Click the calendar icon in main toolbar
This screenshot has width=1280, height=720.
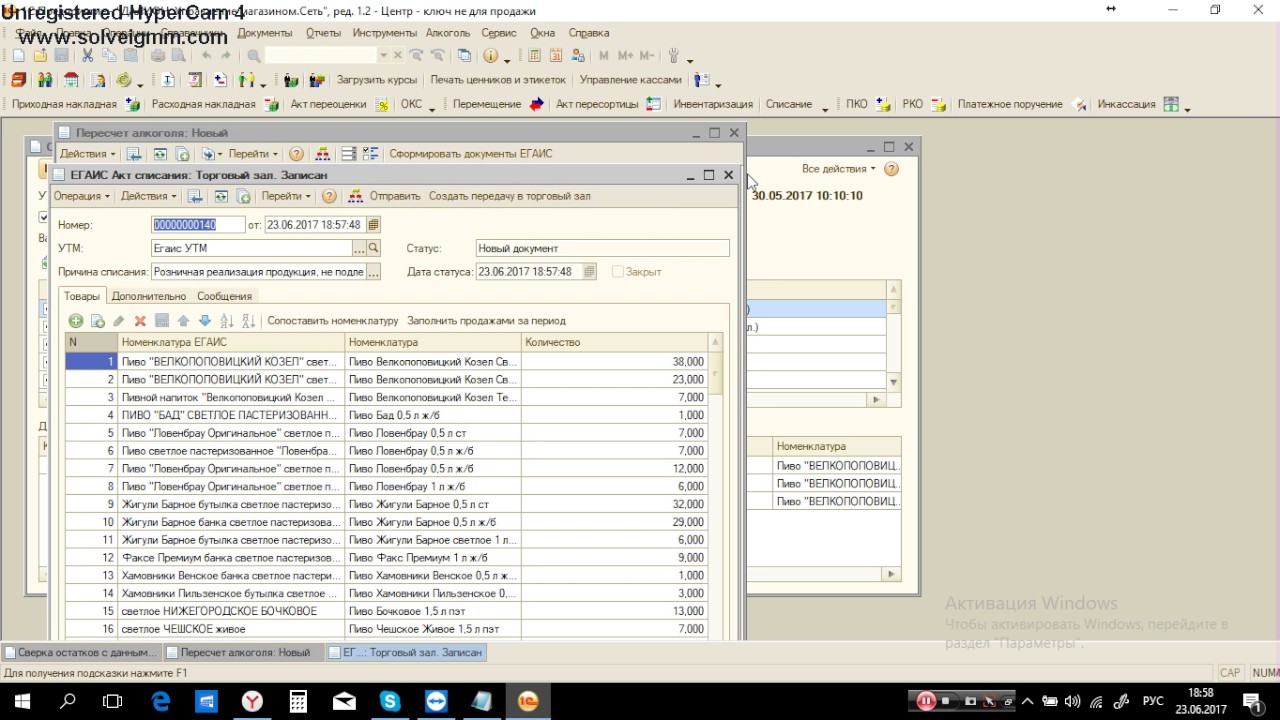point(555,56)
